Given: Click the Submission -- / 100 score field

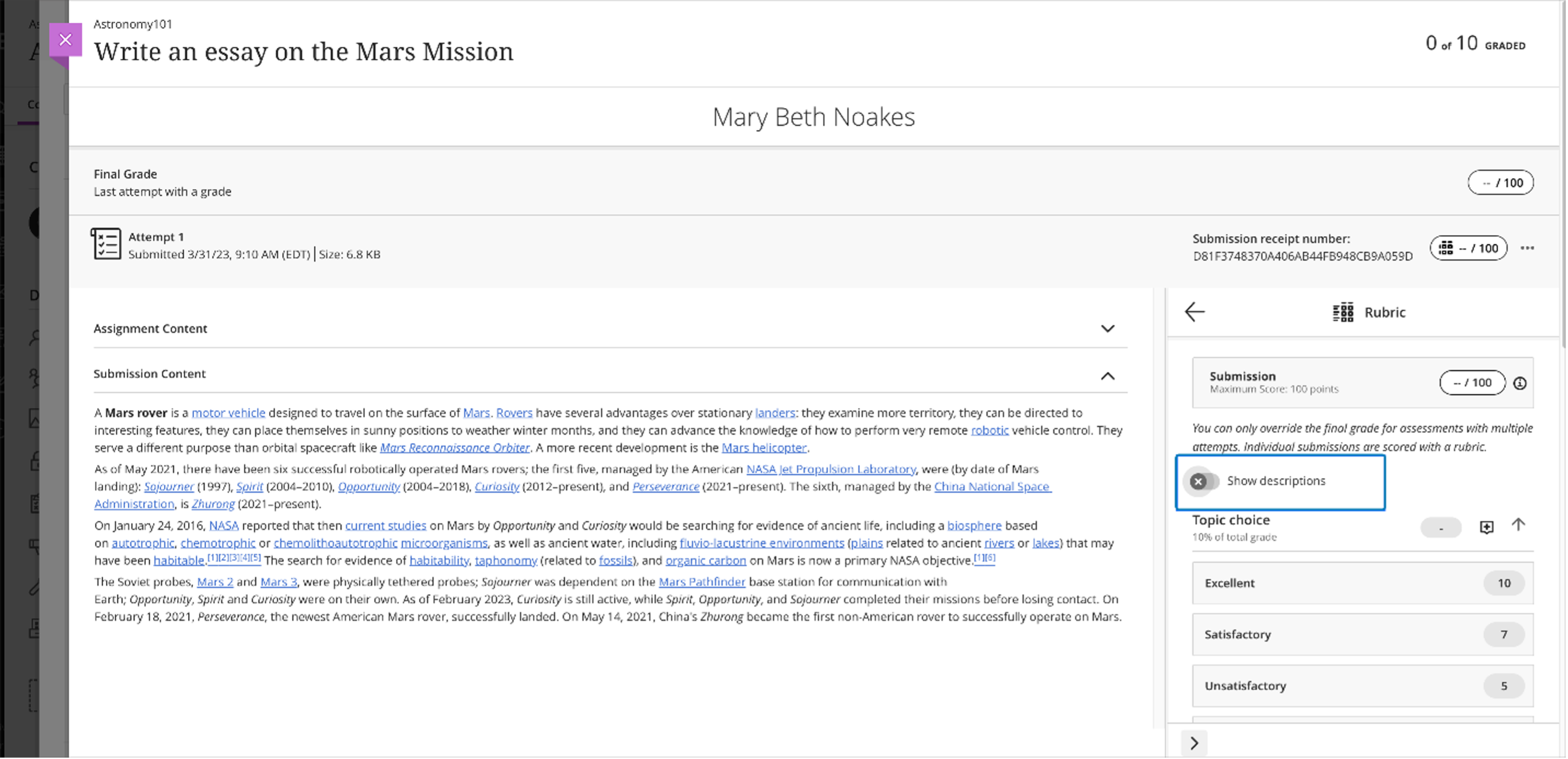Looking at the screenshot, I should click(1472, 383).
